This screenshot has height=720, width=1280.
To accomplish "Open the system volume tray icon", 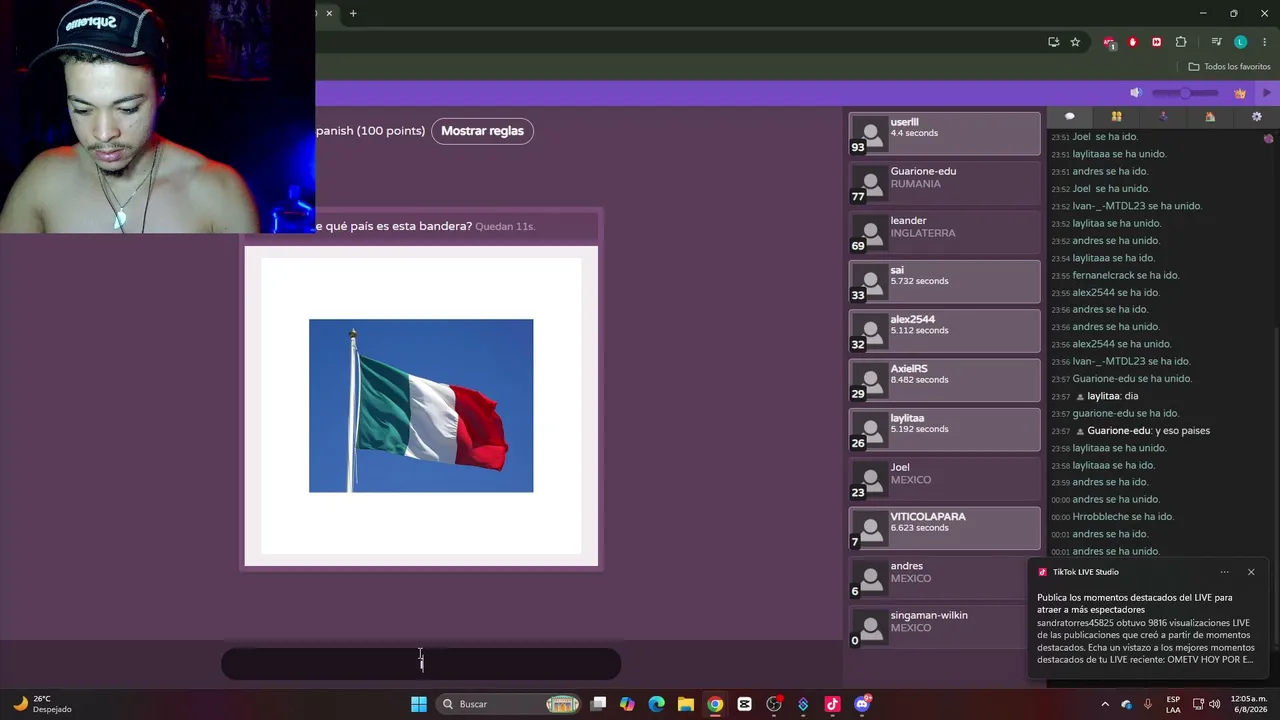I will pyautogui.click(x=1214, y=704).
